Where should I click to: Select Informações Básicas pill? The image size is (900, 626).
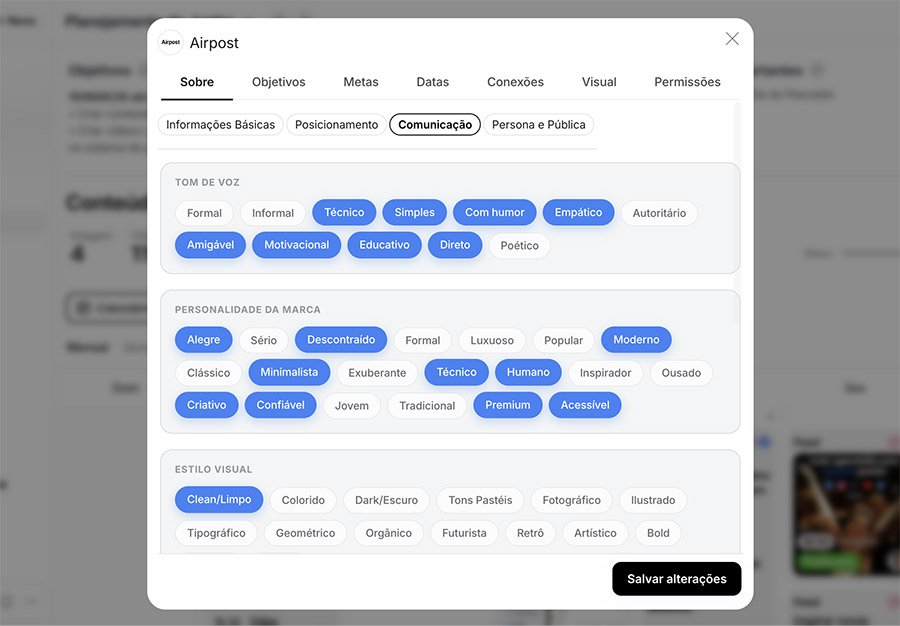coord(220,125)
